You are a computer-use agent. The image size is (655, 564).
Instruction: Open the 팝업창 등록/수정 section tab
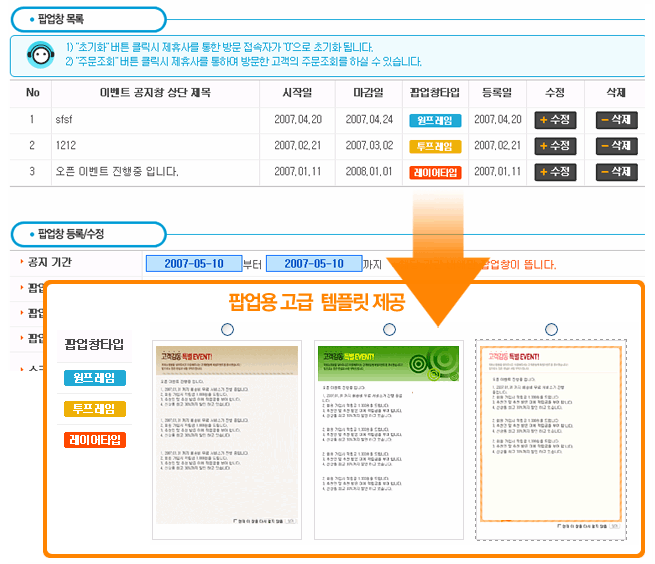pos(88,235)
